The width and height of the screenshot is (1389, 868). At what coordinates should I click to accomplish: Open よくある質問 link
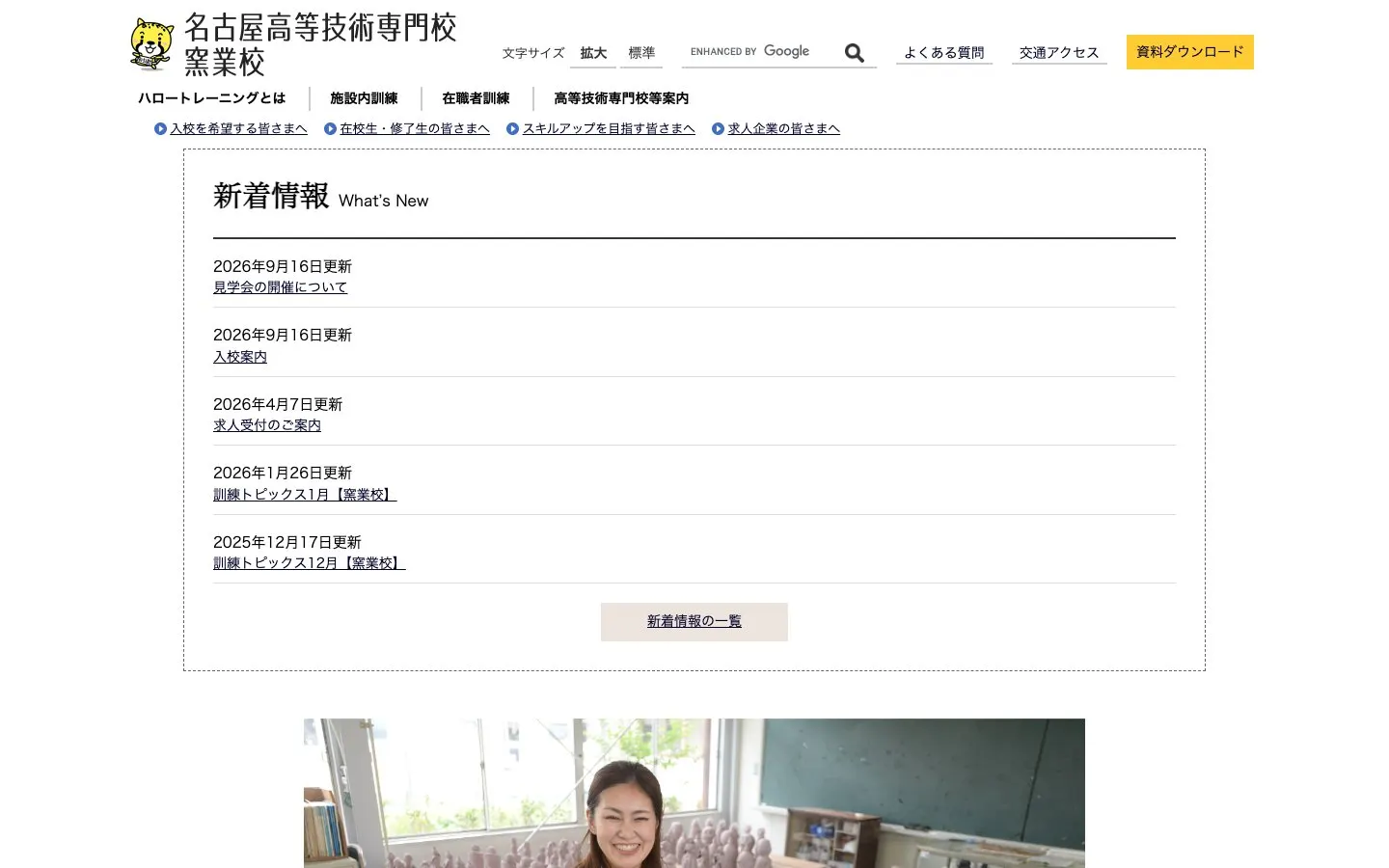click(944, 53)
